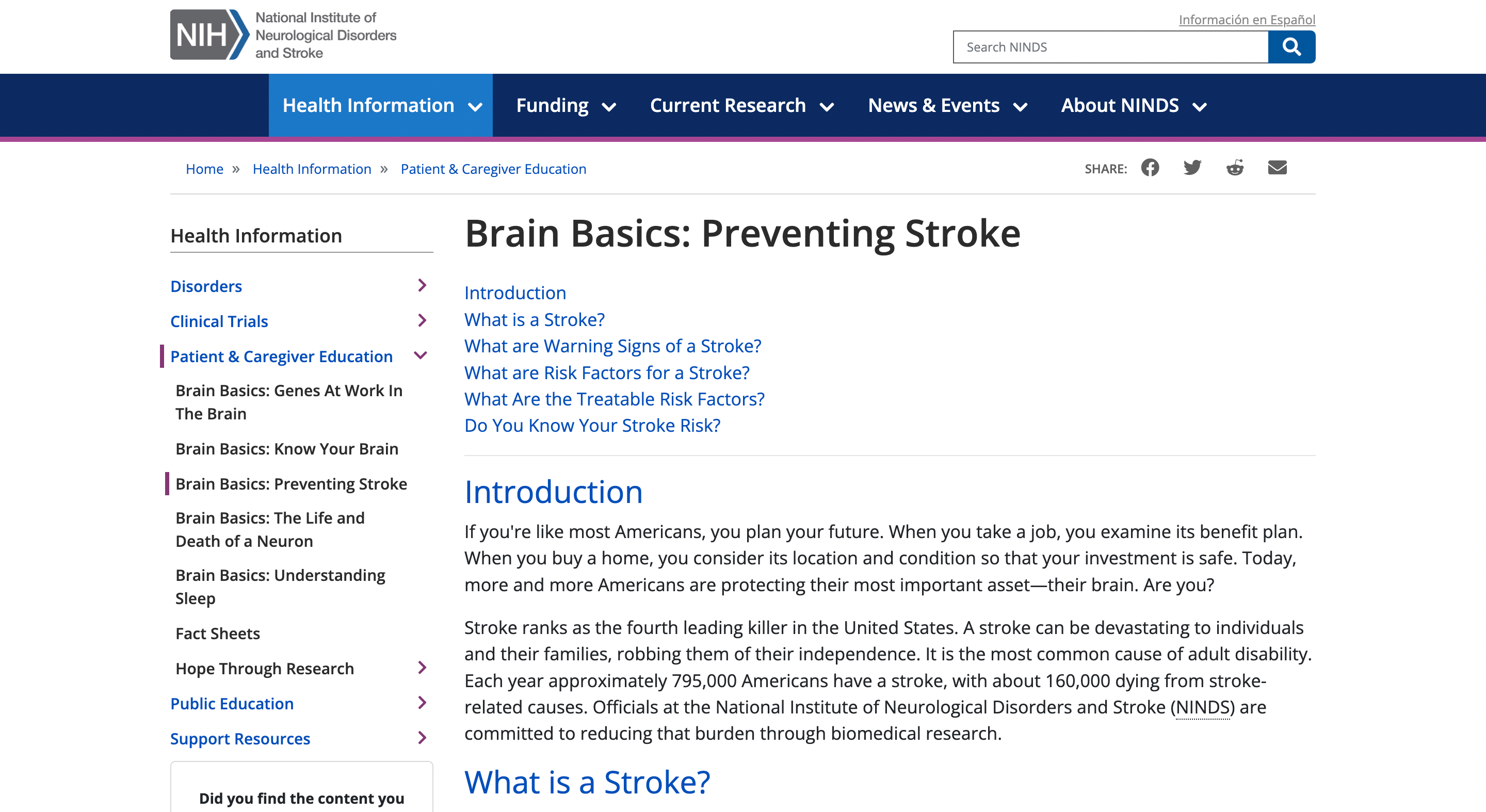Image resolution: width=1486 pixels, height=812 pixels.
Task: Click the Brain Basics: Preventing Stroke page title
Action: point(742,234)
